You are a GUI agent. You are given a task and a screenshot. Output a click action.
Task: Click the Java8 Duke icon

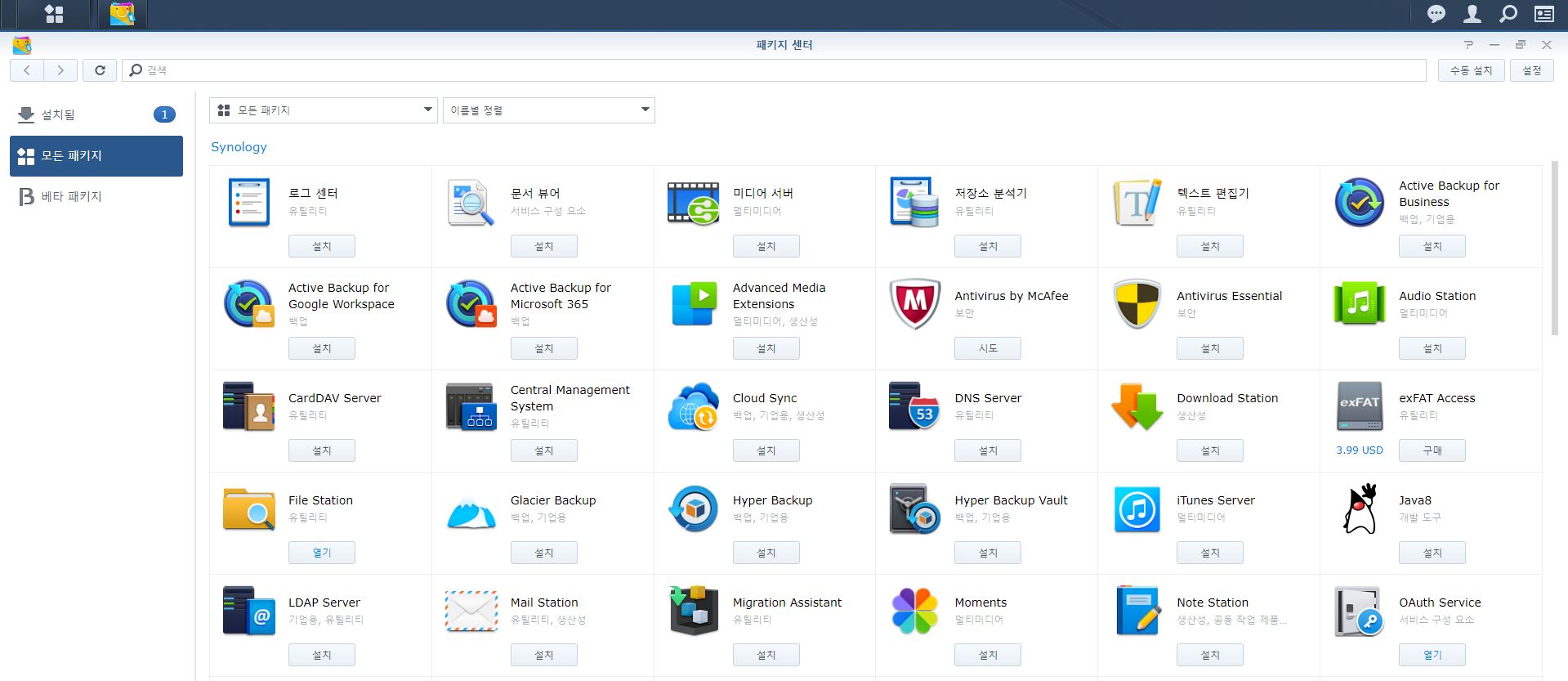coord(1360,509)
